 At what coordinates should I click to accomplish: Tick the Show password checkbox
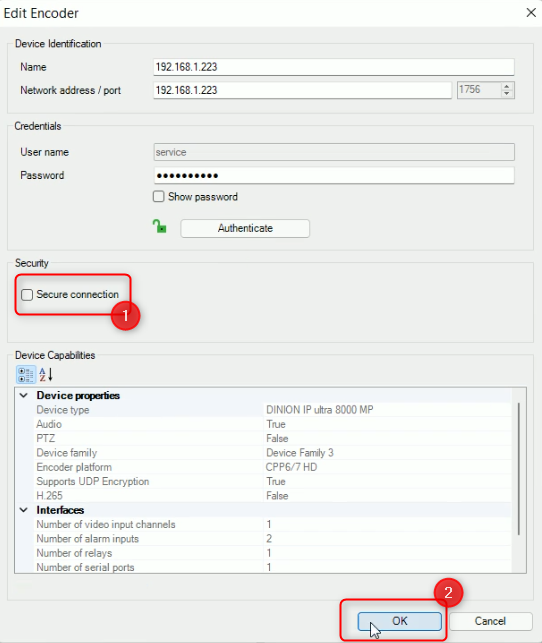coord(159,196)
